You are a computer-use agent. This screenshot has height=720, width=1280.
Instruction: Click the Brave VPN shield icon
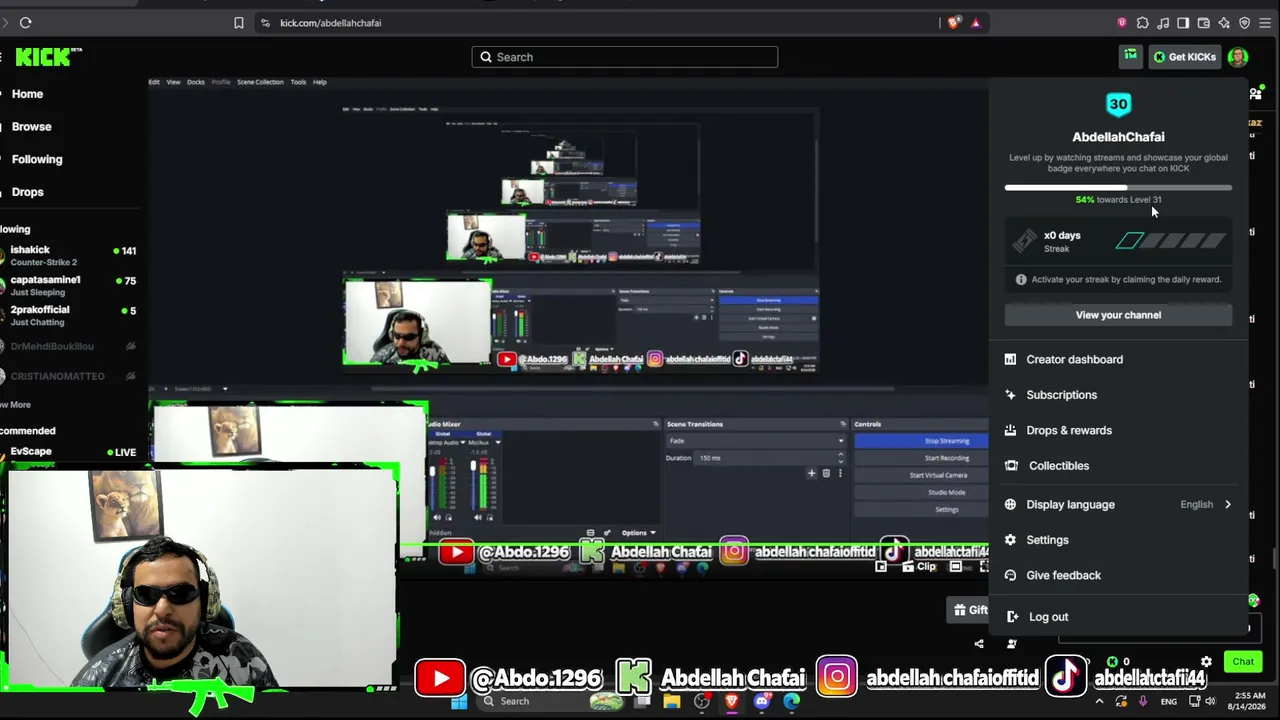[1245, 23]
